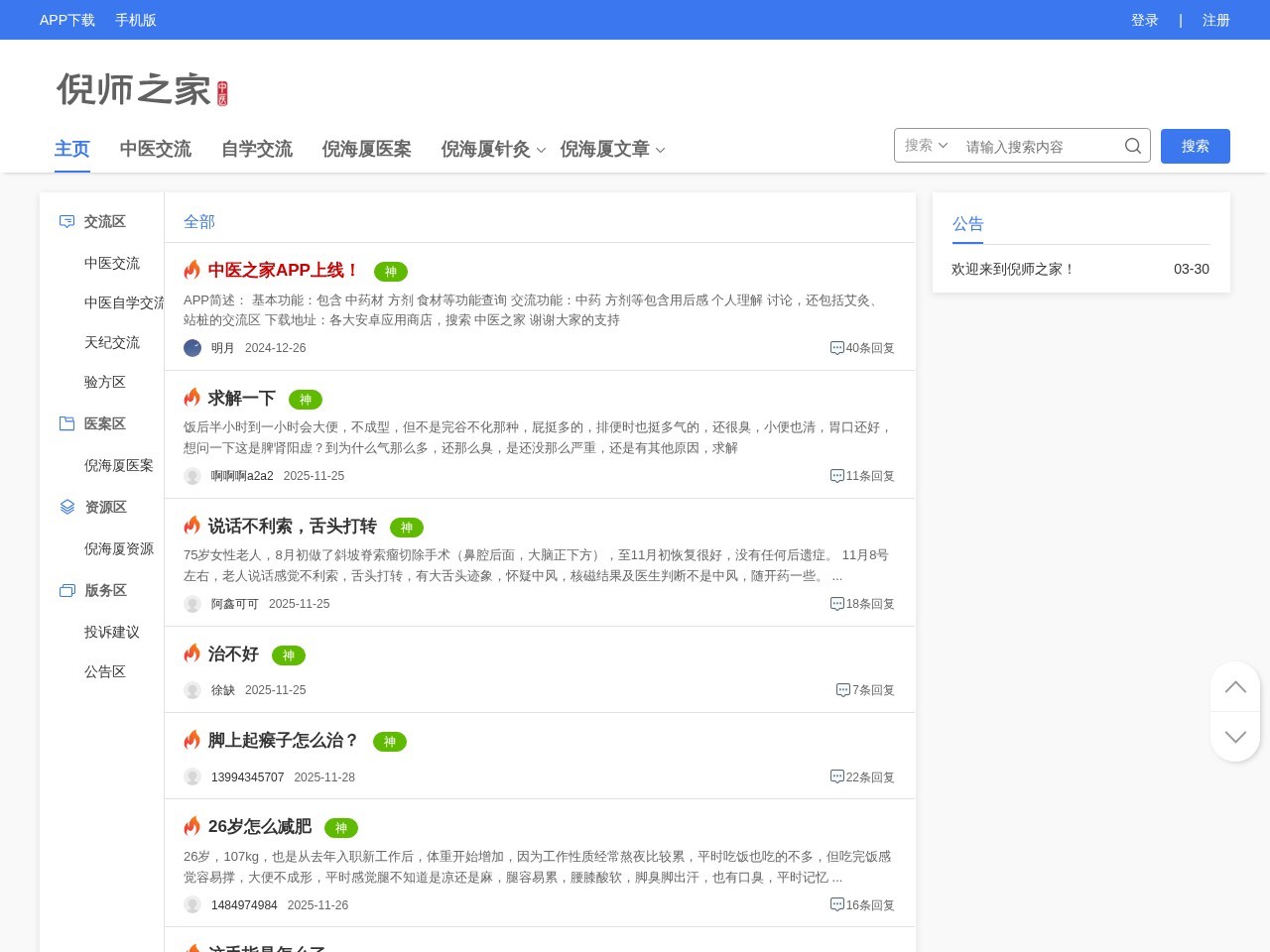1270x952 pixels.
Task: Click flame icon beside 说话不利索，舌头打转
Action: (192, 525)
